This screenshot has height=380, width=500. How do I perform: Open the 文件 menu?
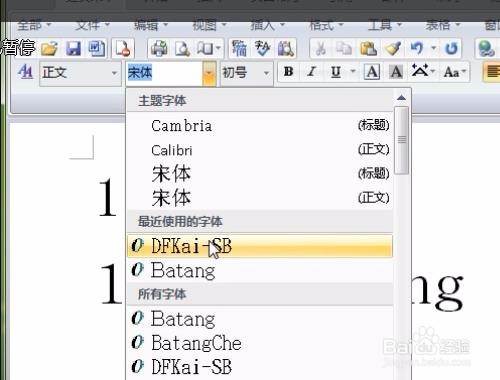pos(92,25)
